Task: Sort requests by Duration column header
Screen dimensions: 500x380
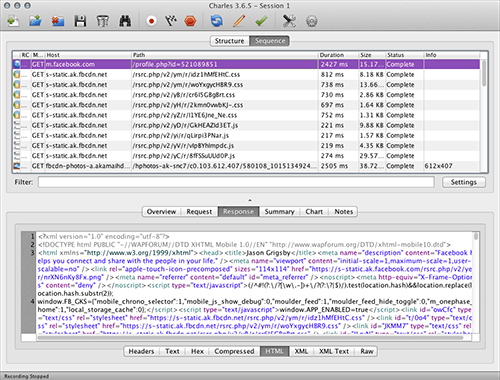Action: pos(338,55)
